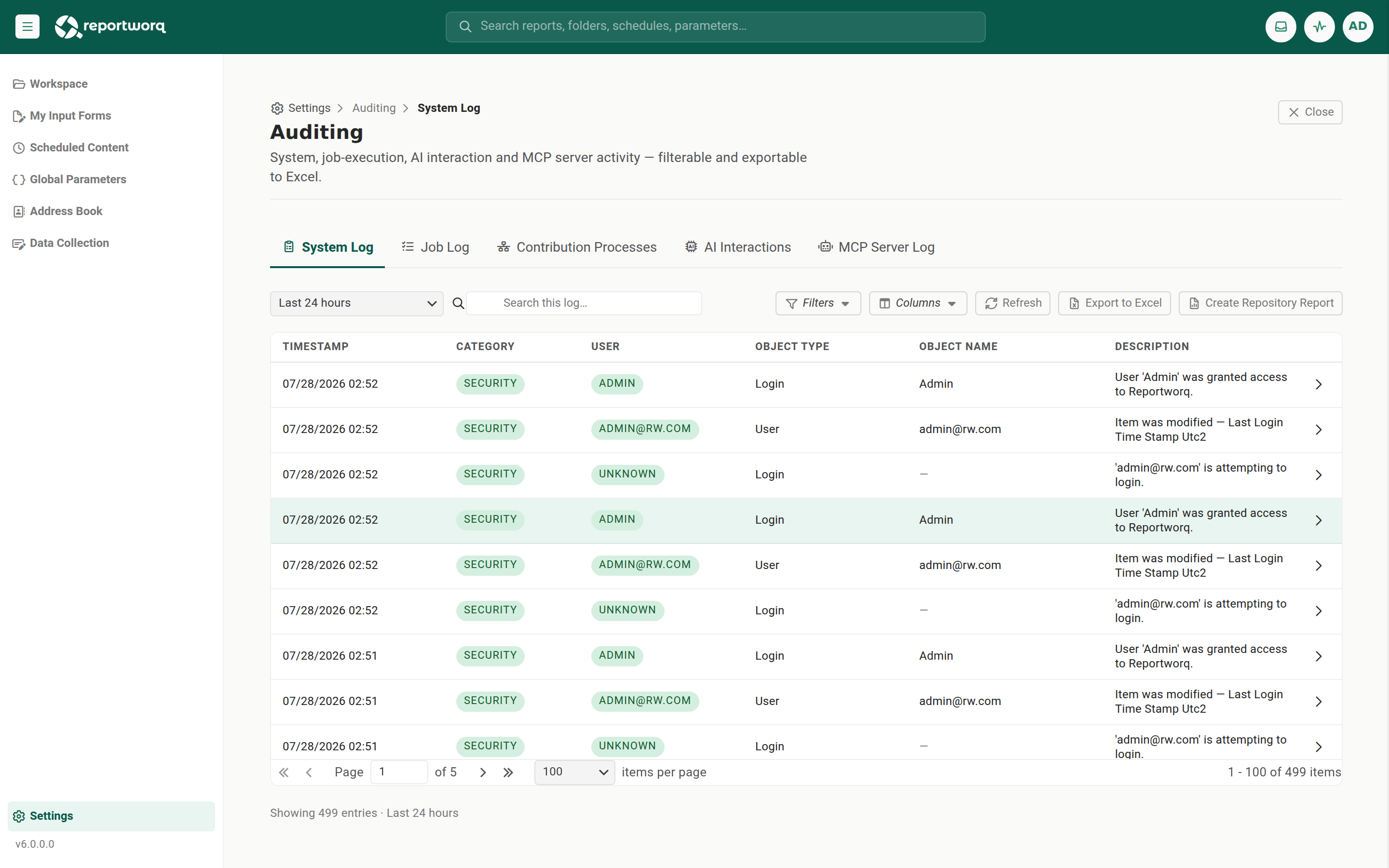
Task: Sort by Description column header
Action: pyautogui.click(x=1151, y=347)
